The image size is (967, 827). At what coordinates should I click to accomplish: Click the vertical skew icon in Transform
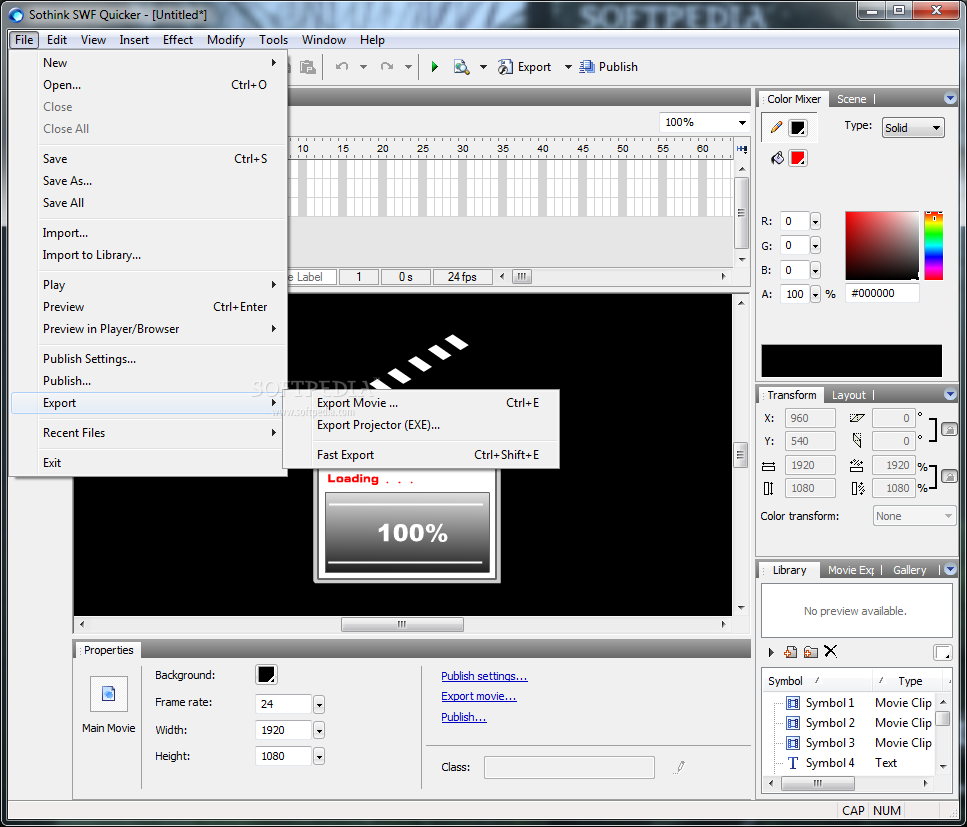click(857, 440)
